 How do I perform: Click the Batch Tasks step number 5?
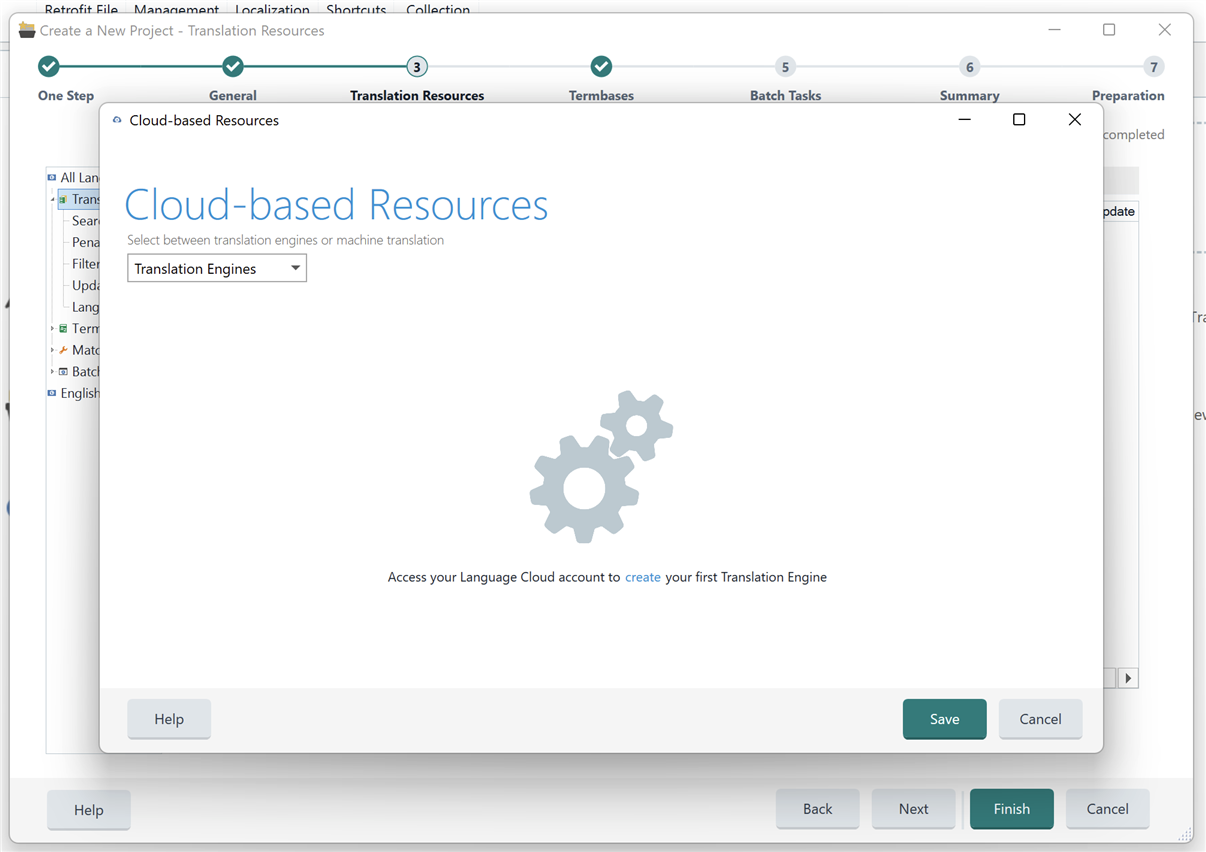pos(785,66)
